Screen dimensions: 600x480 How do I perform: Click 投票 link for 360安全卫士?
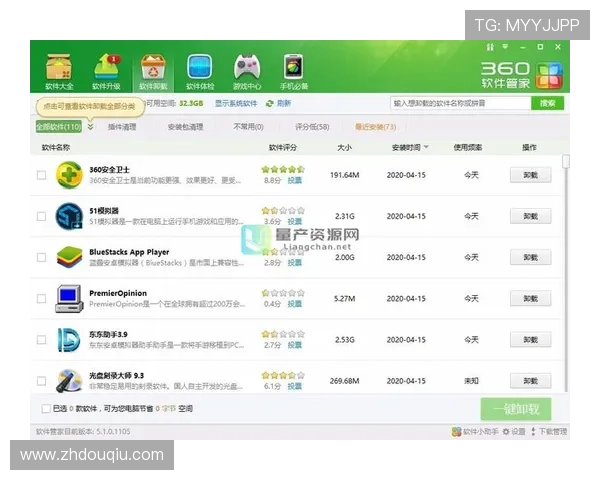(x=295, y=180)
